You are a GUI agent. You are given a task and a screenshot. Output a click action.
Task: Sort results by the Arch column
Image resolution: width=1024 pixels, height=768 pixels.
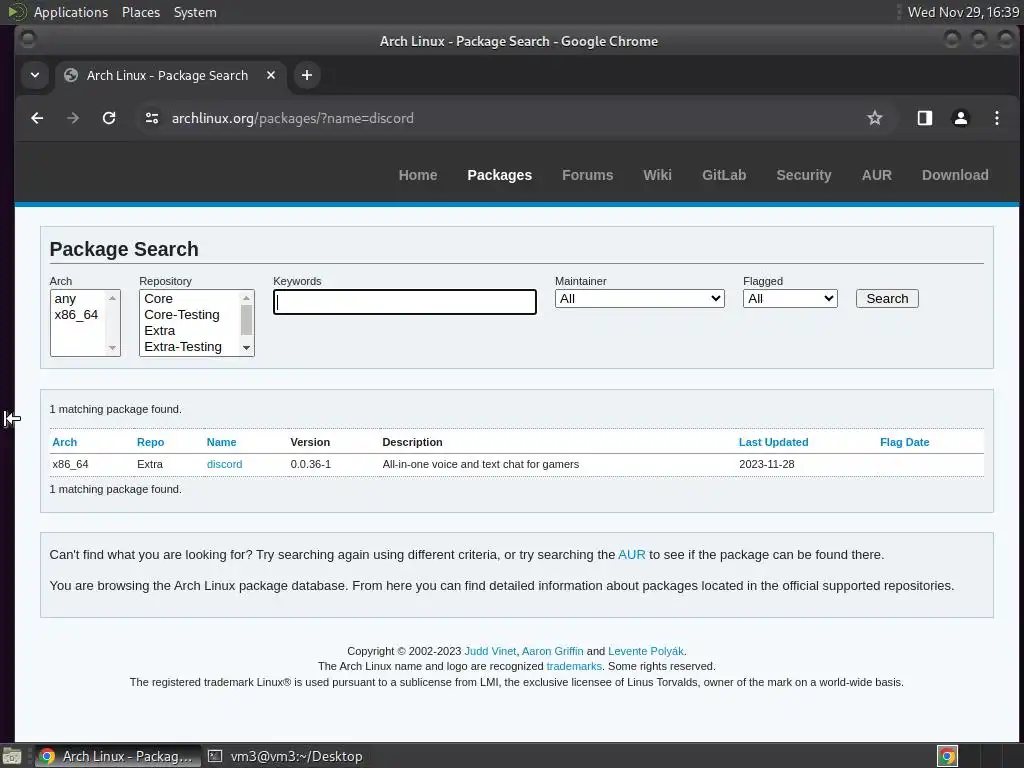(x=65, y=442)
